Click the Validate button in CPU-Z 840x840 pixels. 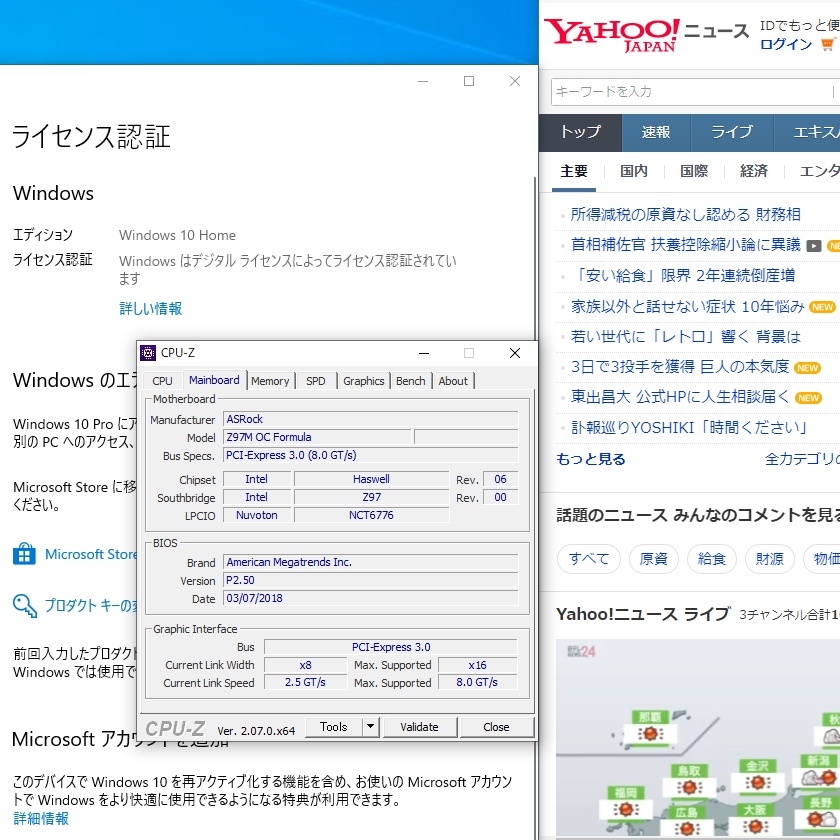[x=419, y=727]
